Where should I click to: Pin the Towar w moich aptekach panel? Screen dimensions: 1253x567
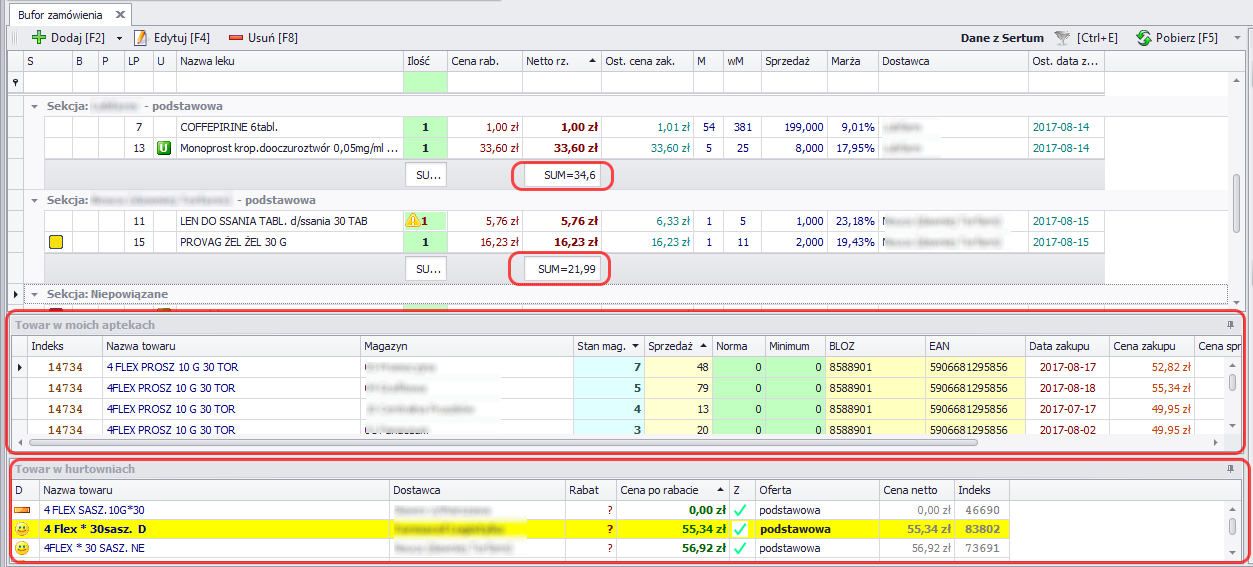[1229, 325]
